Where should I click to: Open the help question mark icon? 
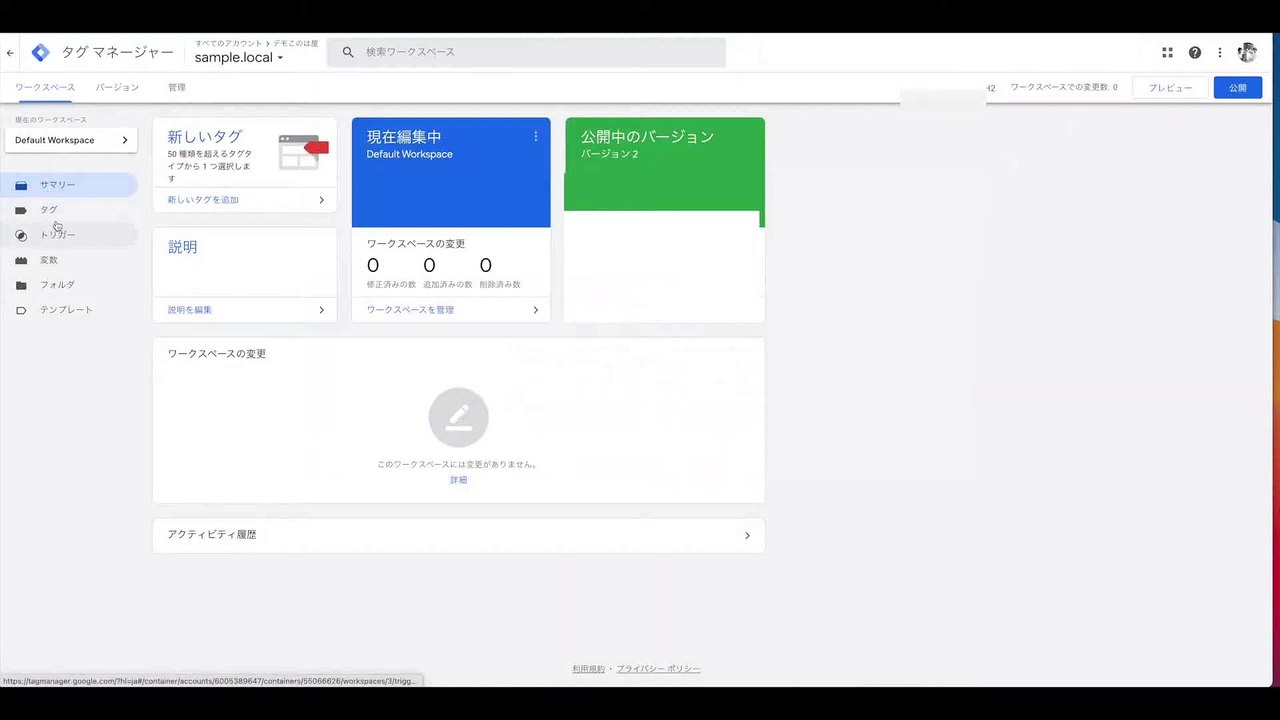[1194, 53]
